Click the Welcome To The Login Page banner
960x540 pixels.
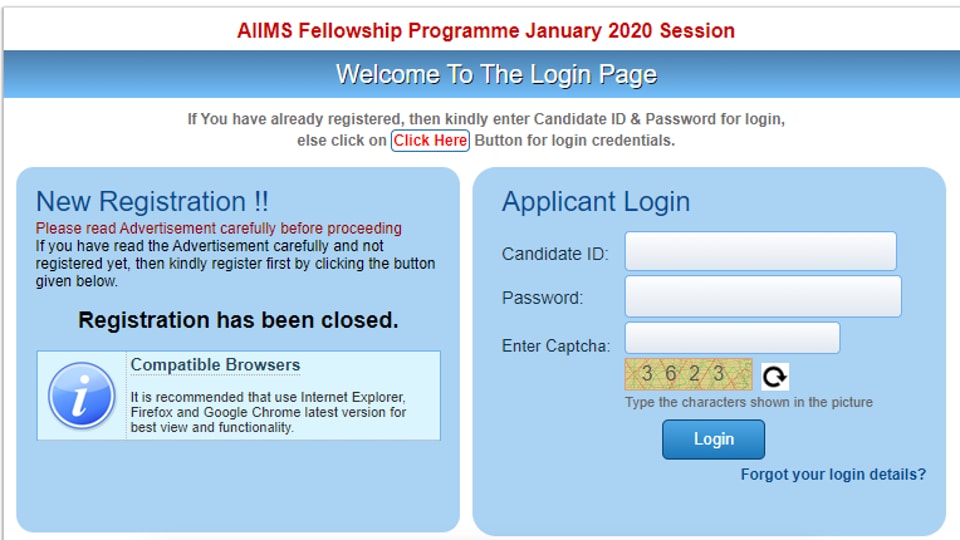(x=496, y=74)
